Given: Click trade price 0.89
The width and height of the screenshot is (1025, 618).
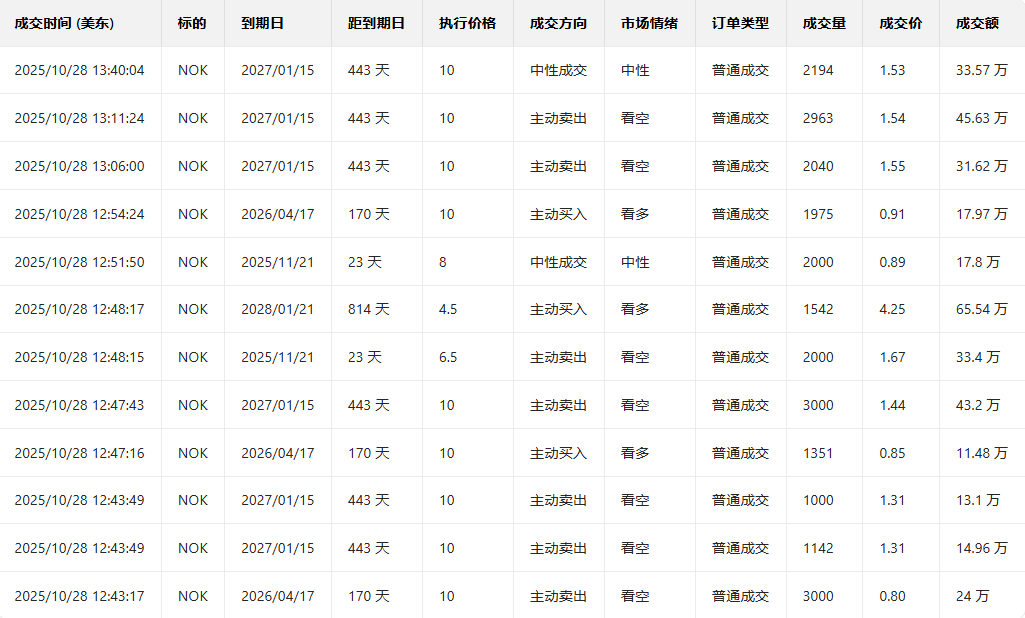Looking at the screenshot, I should pos(892,262).
